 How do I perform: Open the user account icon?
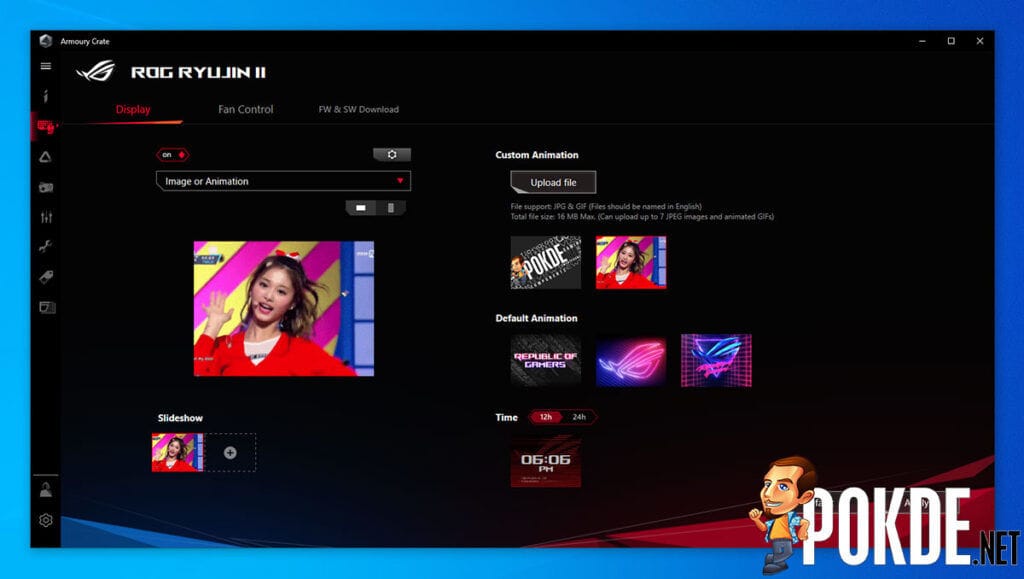tap(46, 490)
